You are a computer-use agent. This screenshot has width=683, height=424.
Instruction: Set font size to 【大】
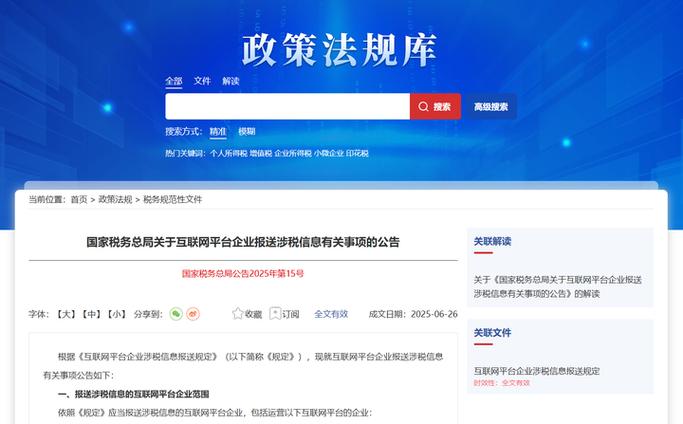pyautogui.click(x=66, y=314)
